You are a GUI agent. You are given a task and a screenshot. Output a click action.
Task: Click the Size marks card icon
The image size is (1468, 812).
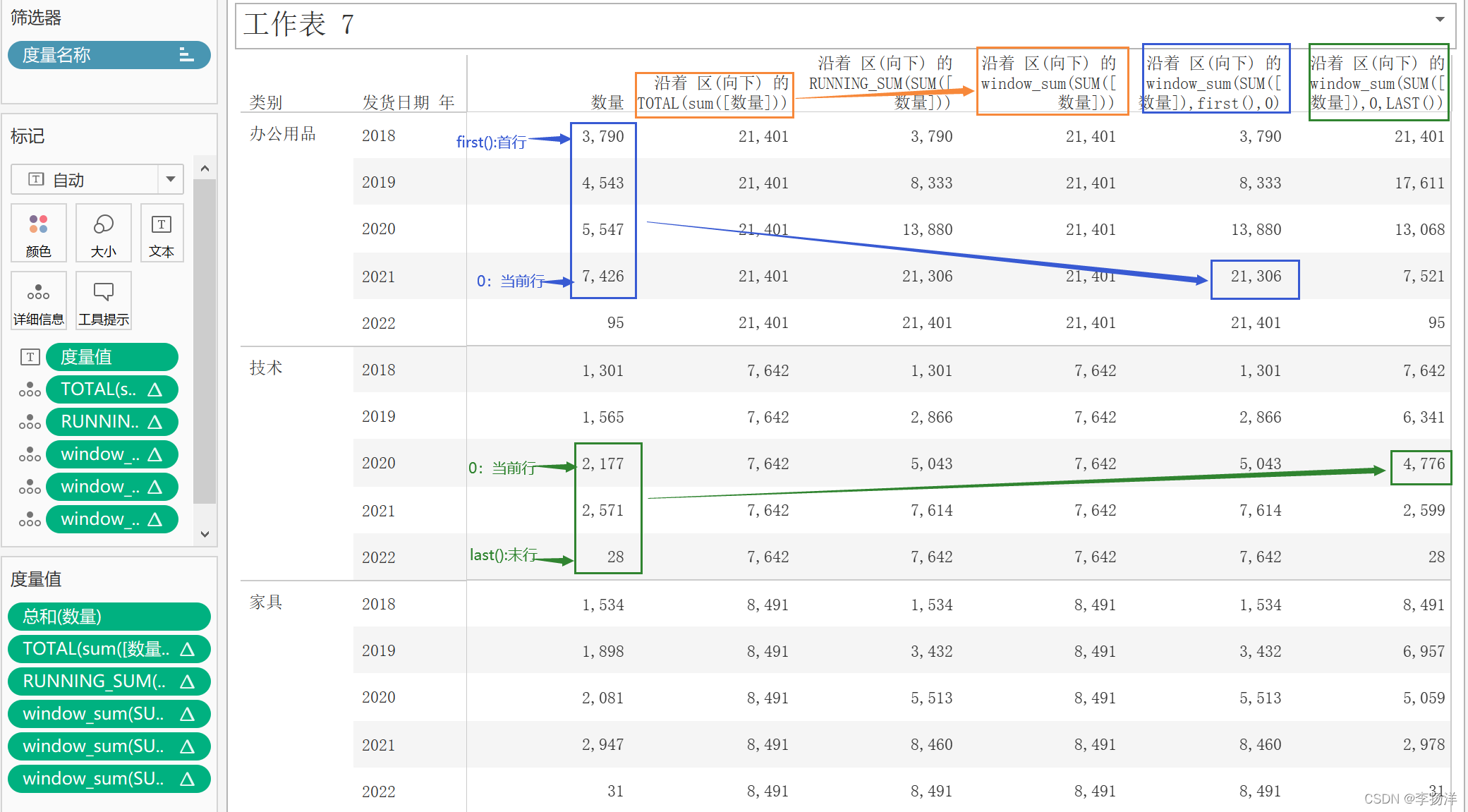click(103, 226)
